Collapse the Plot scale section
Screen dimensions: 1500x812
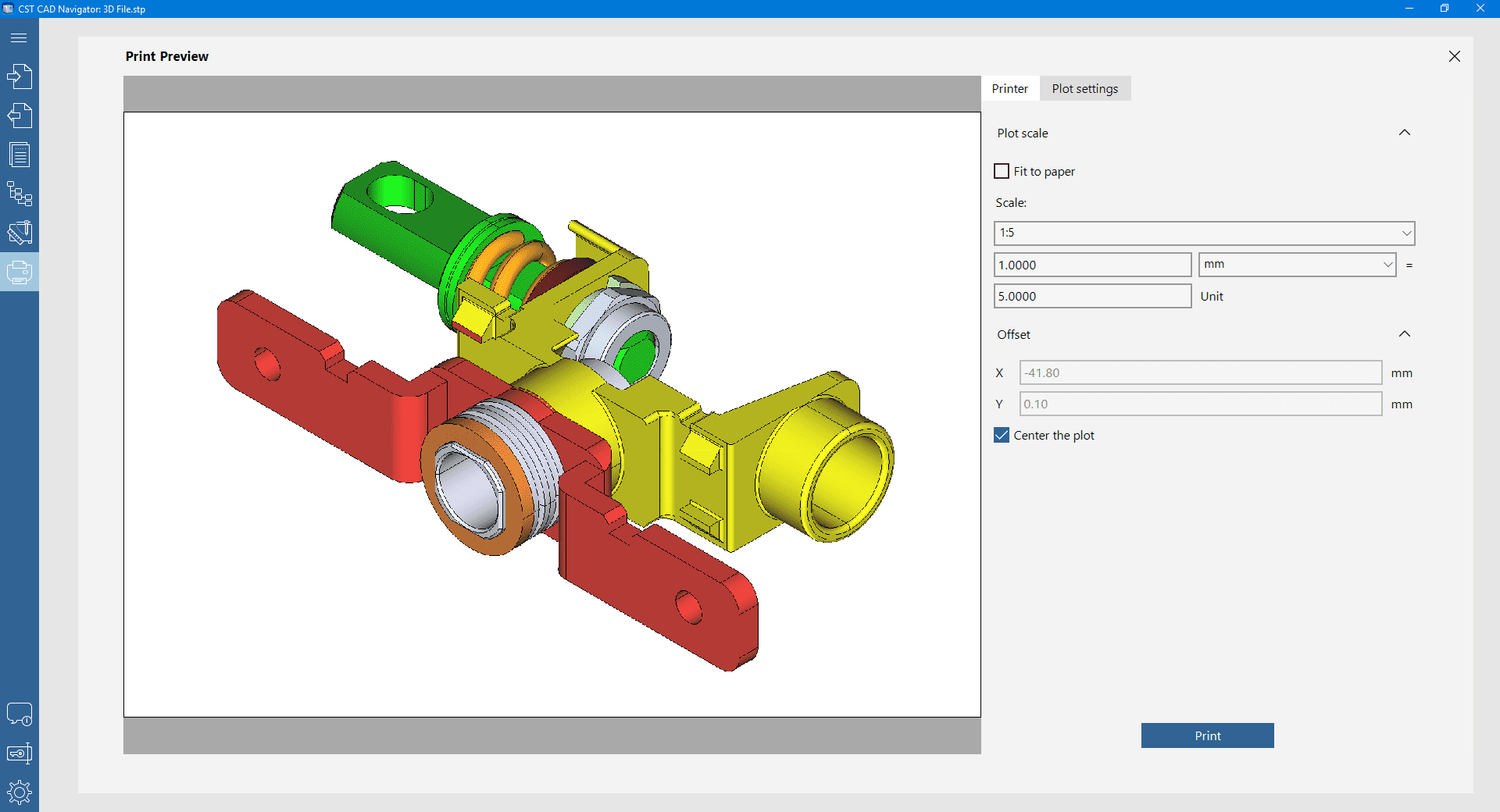[x=1404, y=133]
